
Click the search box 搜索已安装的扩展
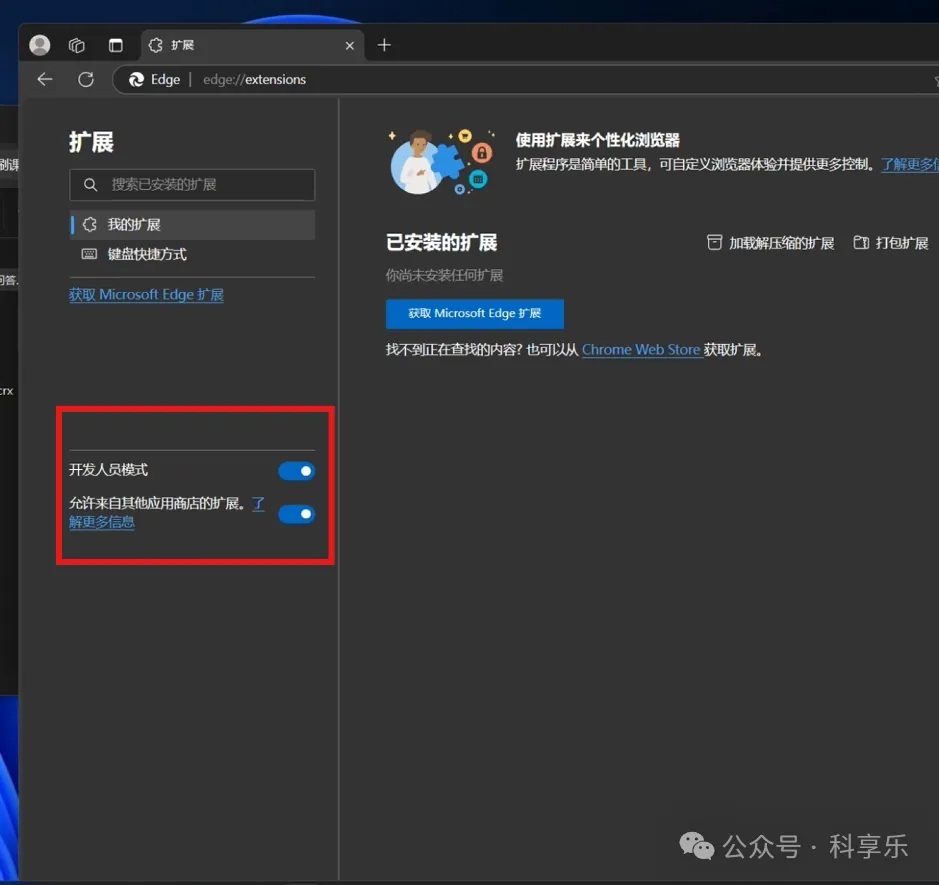pos(192,184)
